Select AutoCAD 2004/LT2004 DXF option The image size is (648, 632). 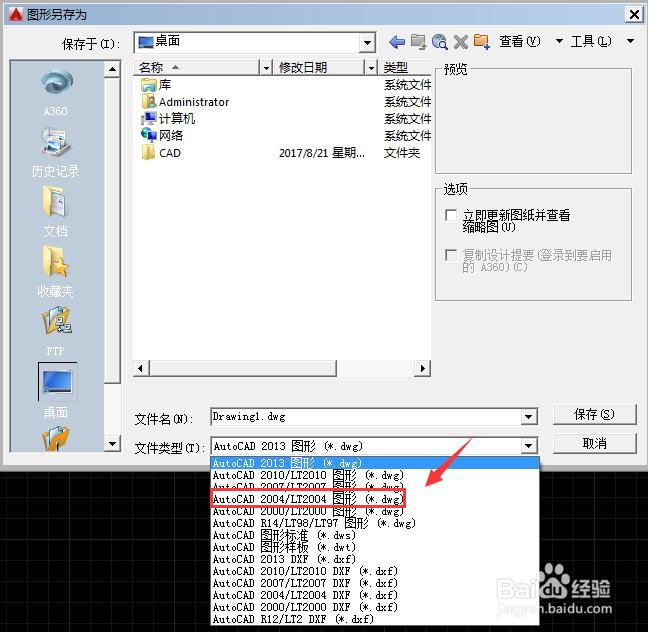375,595
